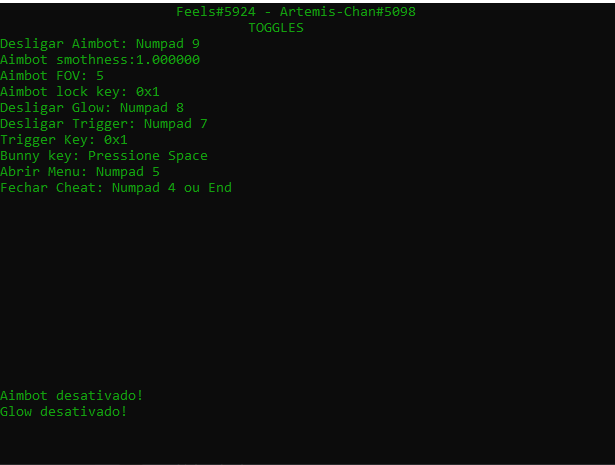615x465 pixels.
Task: Click the 0x1 value beside Trigger Key
Action: point(116,140)
